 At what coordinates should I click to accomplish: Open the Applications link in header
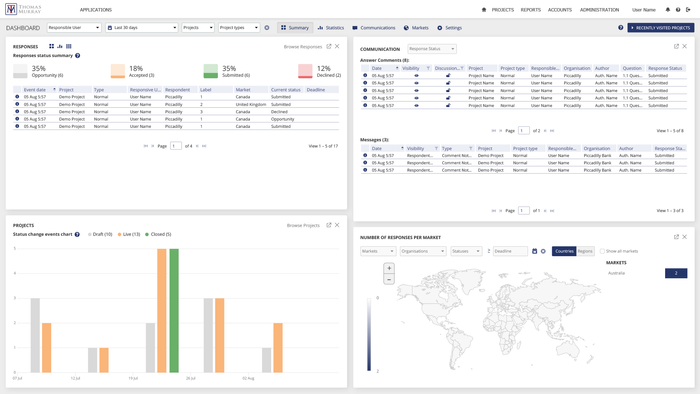96,10
